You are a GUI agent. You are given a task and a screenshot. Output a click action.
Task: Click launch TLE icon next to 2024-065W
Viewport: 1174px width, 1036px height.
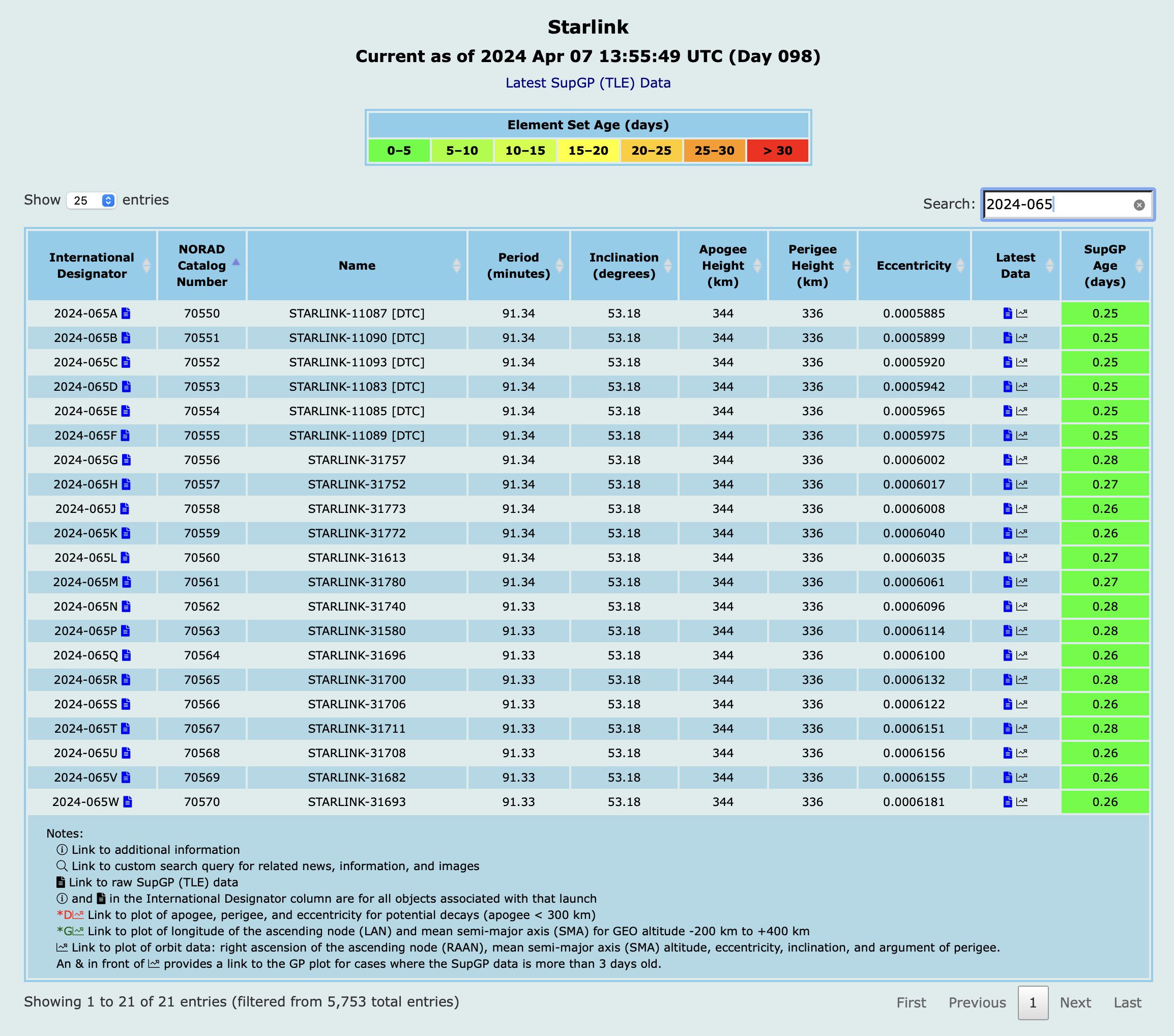(x=128, y=801)
